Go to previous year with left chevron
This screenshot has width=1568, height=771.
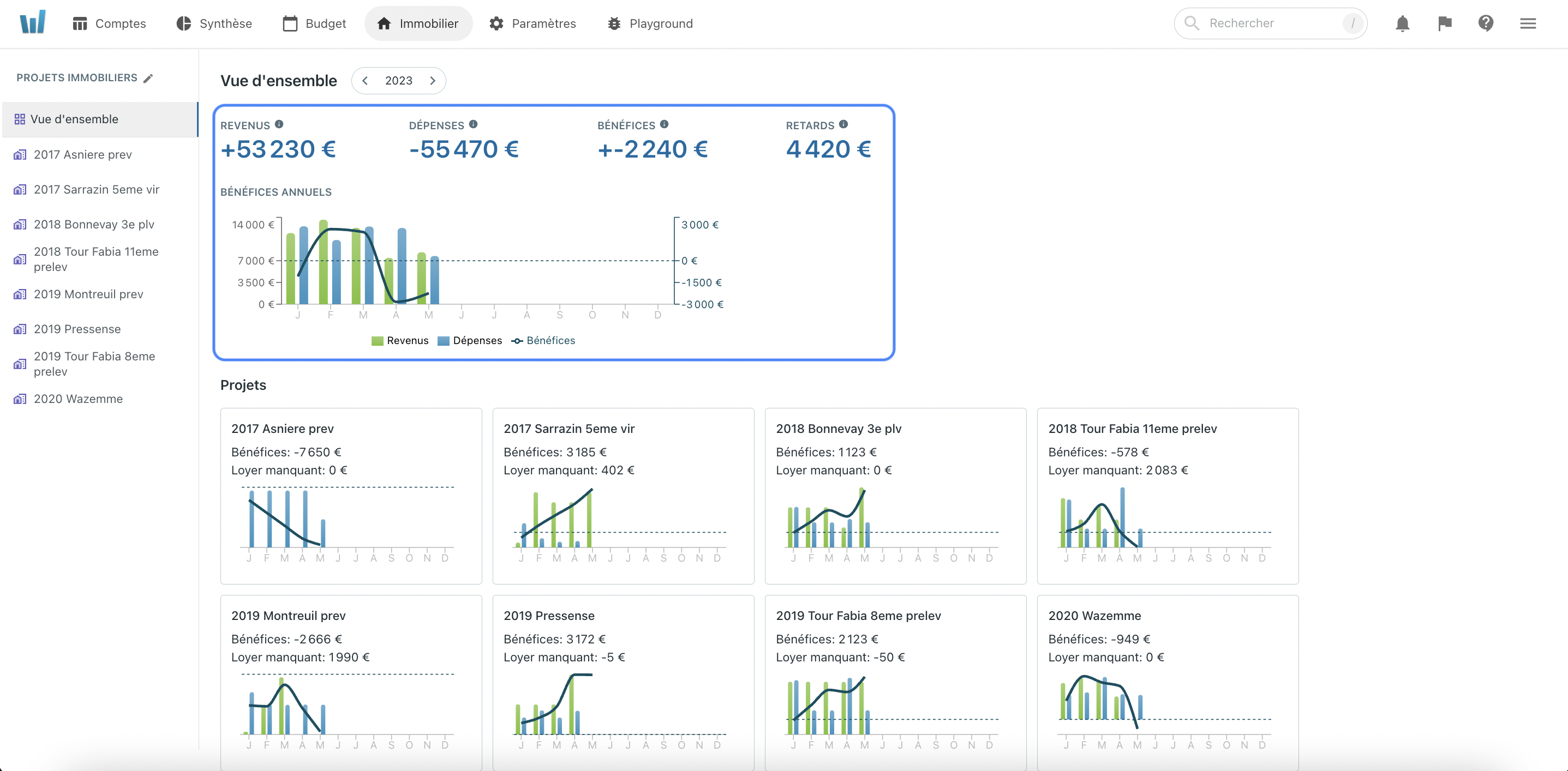coord(365,80)
